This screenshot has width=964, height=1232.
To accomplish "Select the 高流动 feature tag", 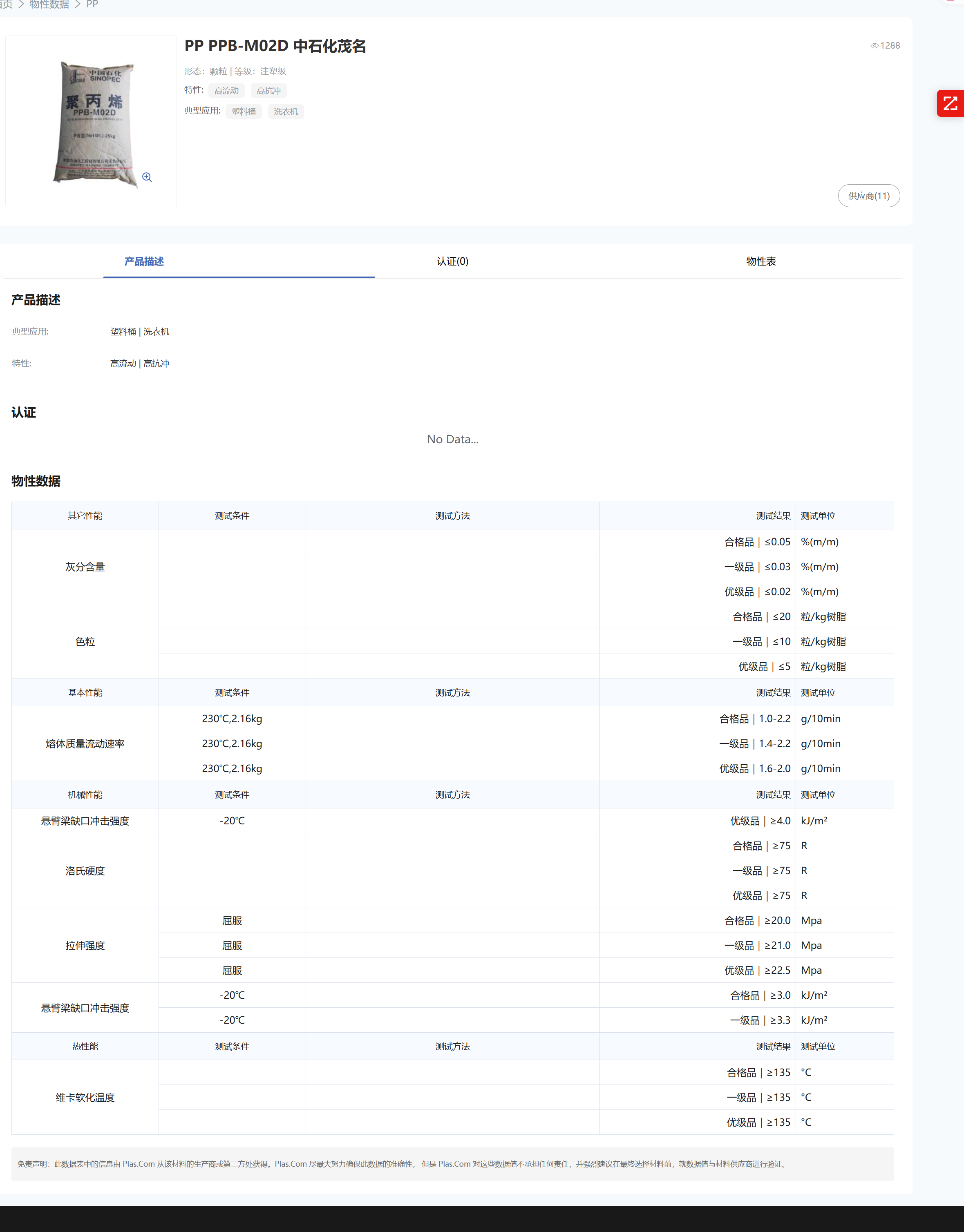I will point(226,91).
